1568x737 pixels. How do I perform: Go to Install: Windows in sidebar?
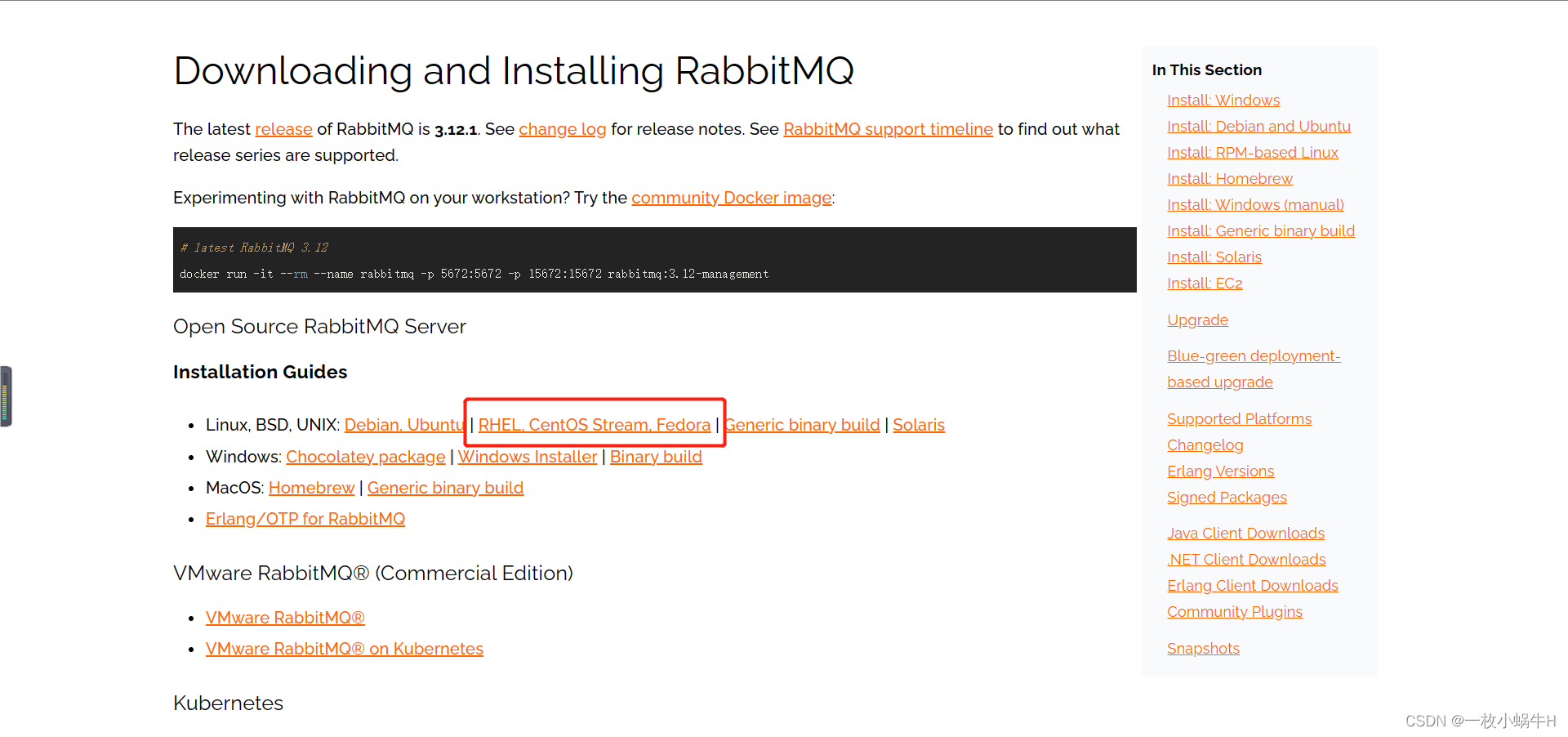(1223, 100)
